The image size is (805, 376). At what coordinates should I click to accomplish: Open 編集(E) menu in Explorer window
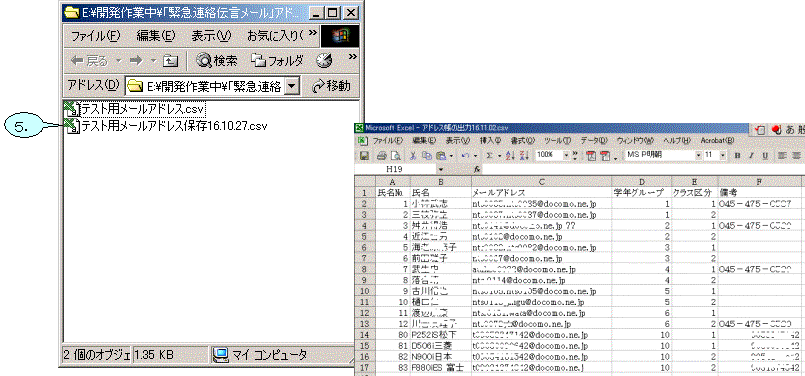click(x=156, y=35)
